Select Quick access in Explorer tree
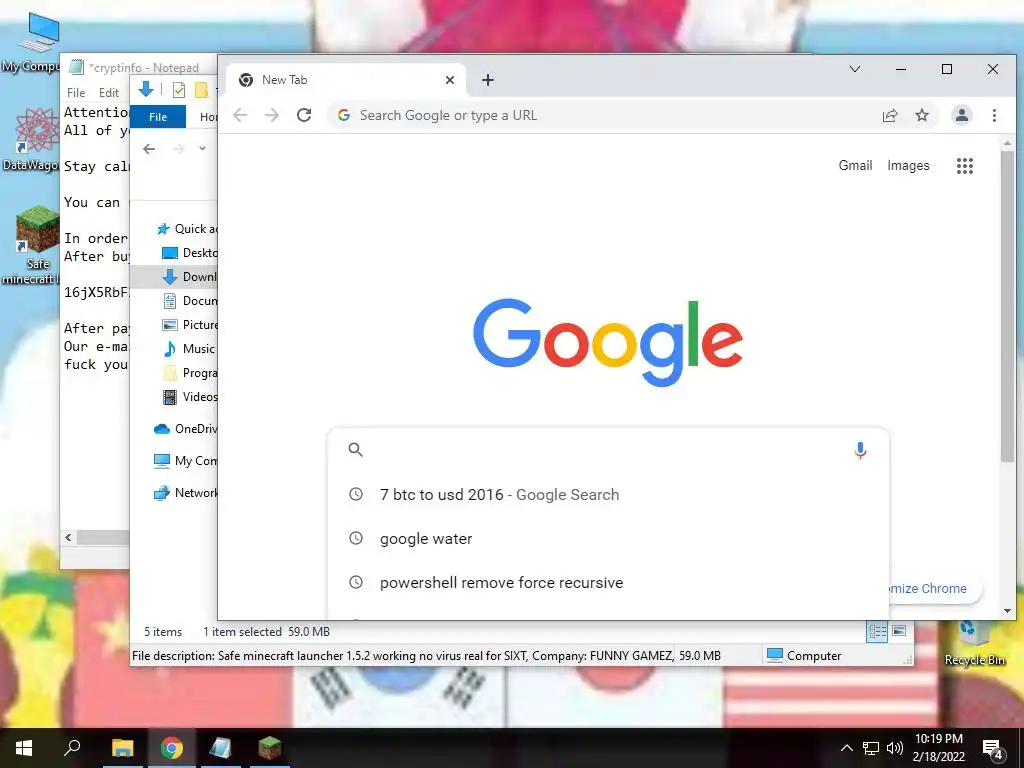This screenshot has width=1024, height=768. tap(186, 229)
